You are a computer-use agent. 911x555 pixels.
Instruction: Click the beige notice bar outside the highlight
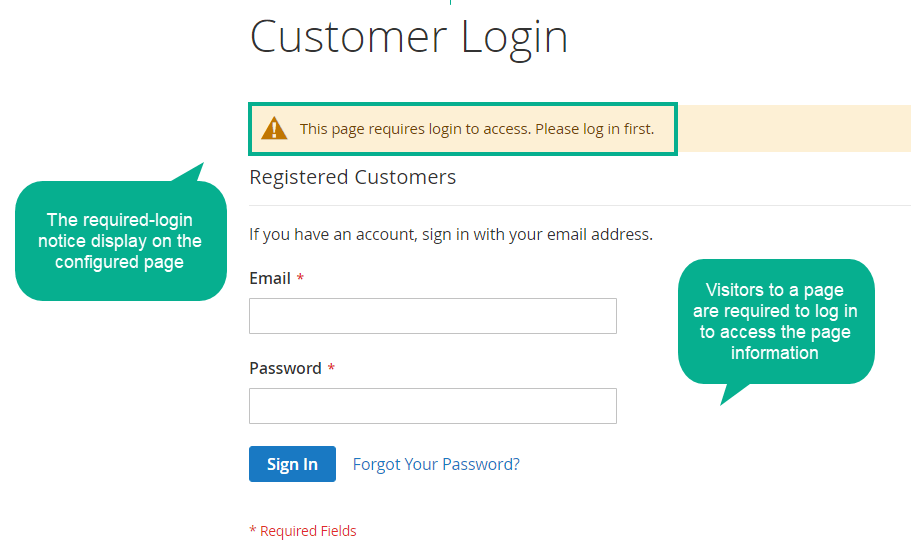[794, 128]
